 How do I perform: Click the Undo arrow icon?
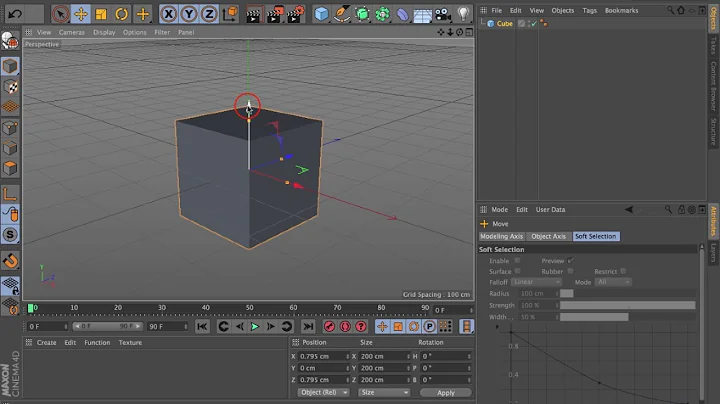pos(15,14)
